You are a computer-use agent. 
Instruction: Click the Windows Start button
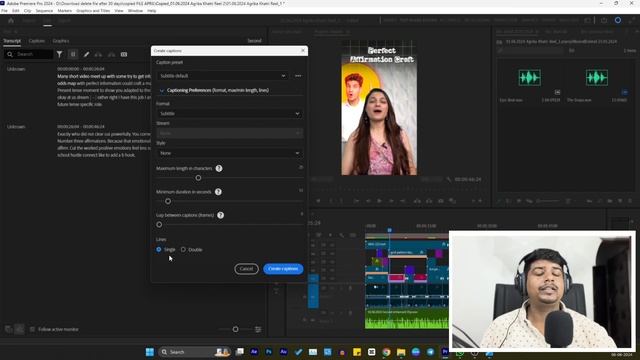pyautogui.click(x=149, y=352)
